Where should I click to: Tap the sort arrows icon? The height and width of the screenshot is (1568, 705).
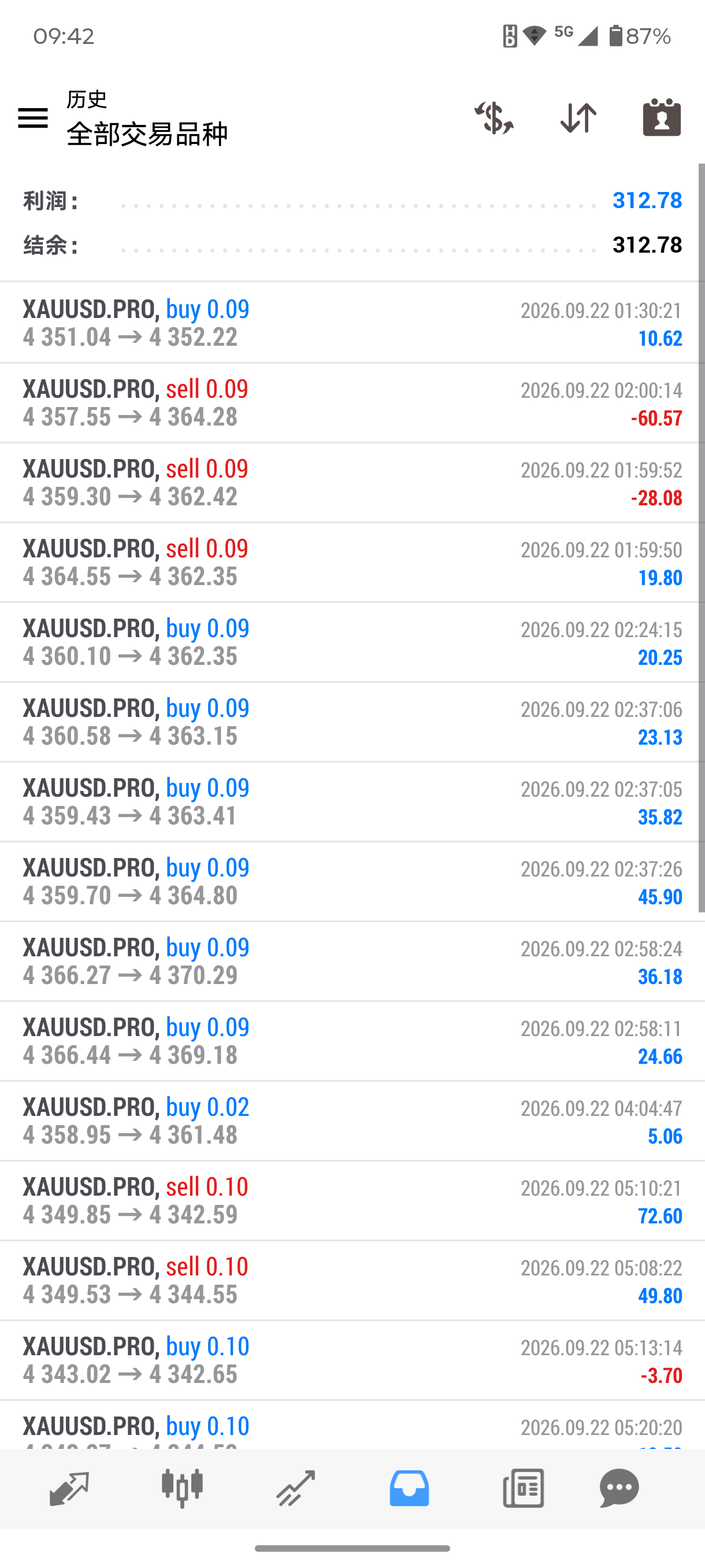578,117
